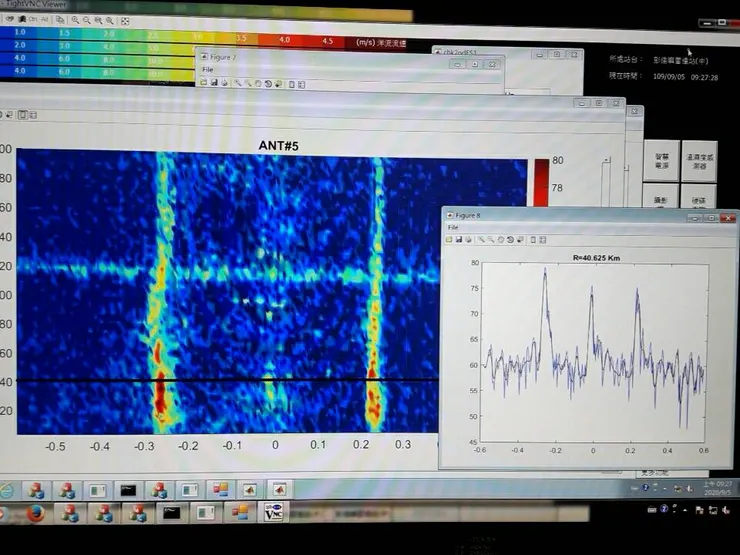Click the peak at -0.25 in the R=40.625 Km plot

click(545, 270)
